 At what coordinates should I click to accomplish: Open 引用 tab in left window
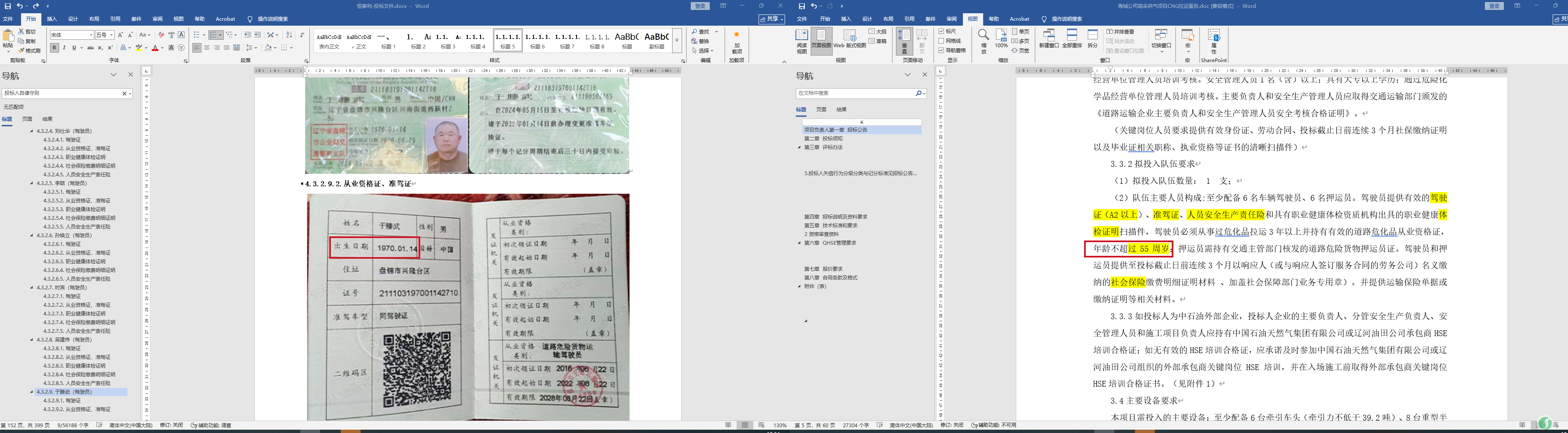coord(115,19)
